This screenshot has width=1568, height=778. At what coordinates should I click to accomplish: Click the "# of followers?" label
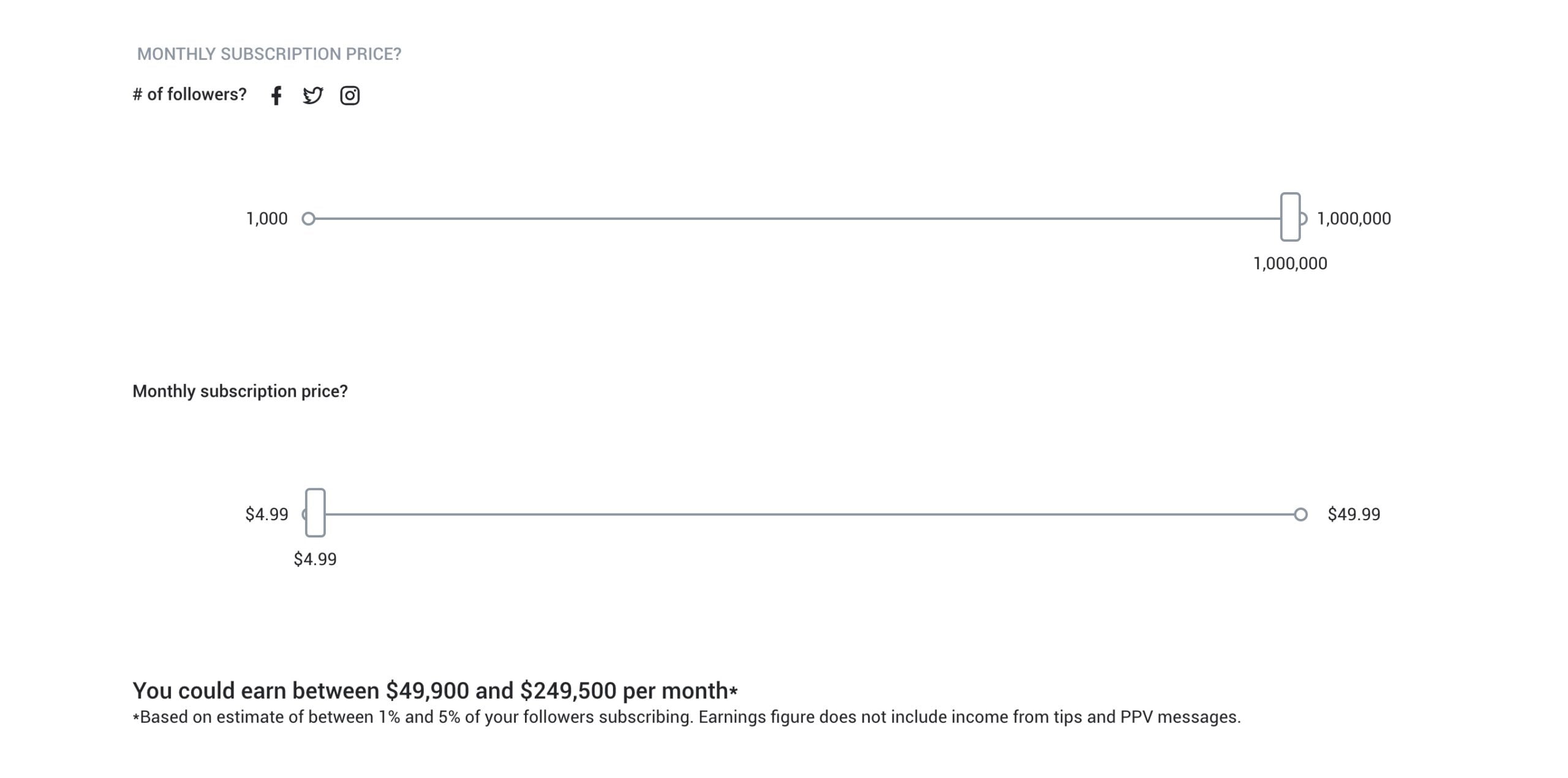[189, 94]
